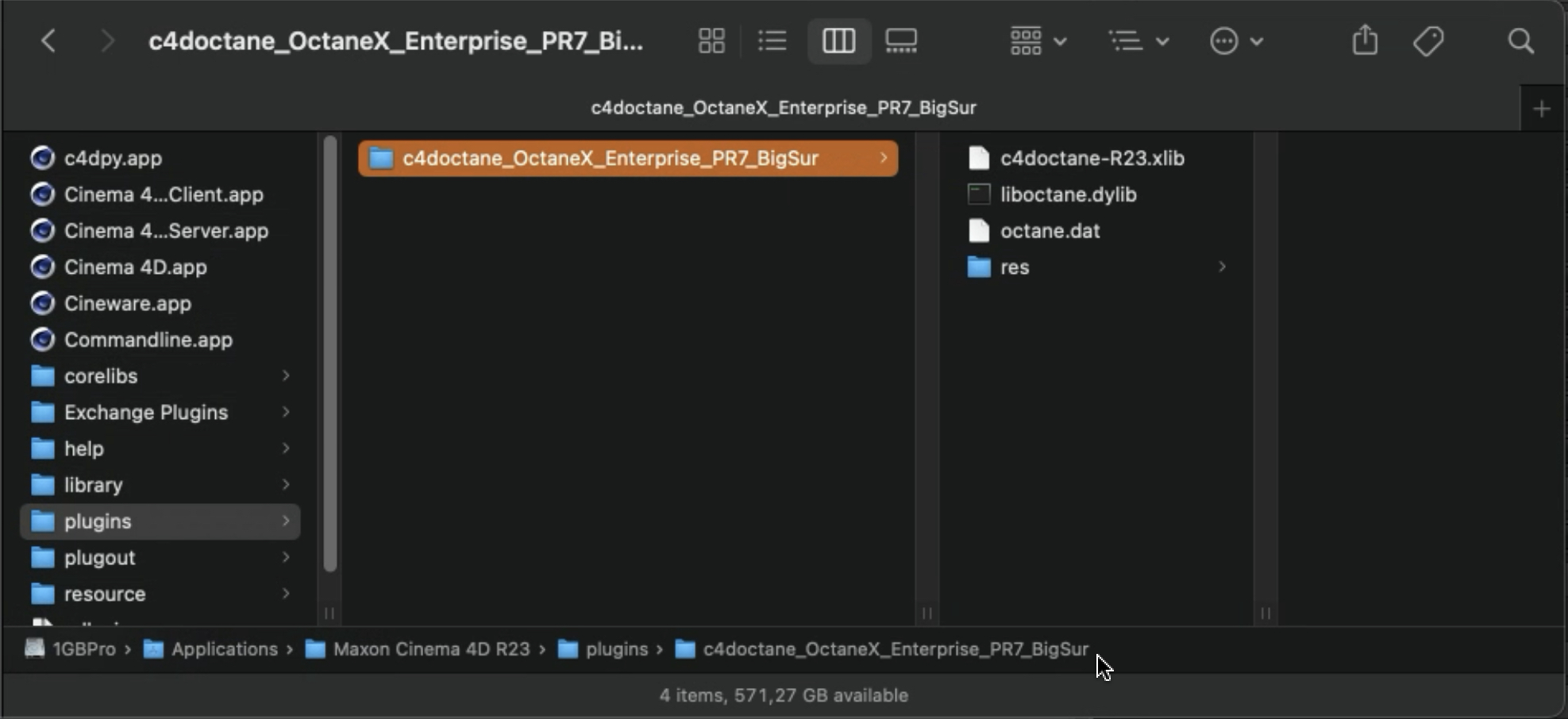Click the Cinema 4...Server.app icon

coord(42,231)
